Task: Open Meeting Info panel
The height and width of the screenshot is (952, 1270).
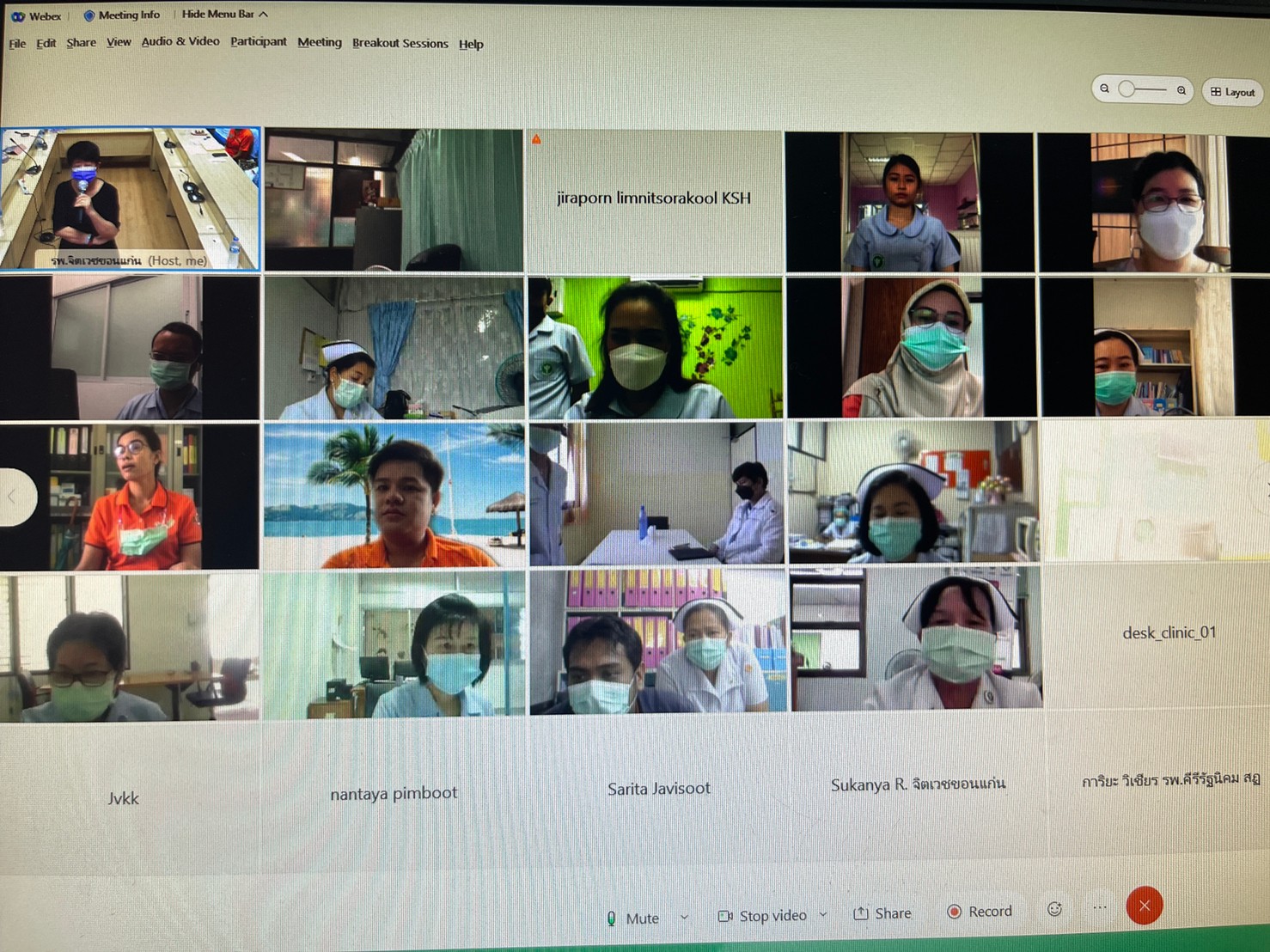Action: (122, 15)
